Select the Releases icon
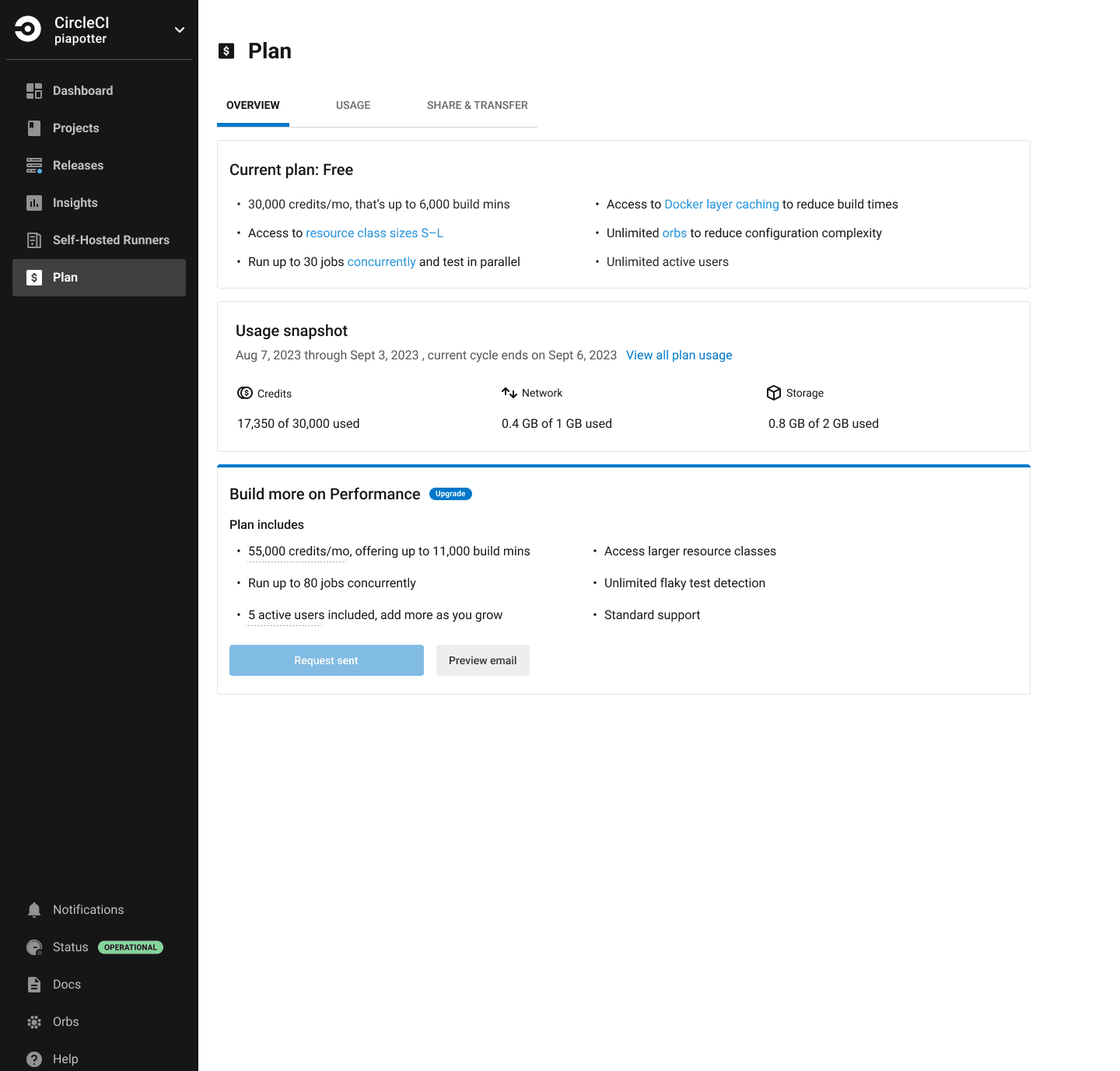The height and width of the screenshot is (1071, 1120). pos(34,166)
